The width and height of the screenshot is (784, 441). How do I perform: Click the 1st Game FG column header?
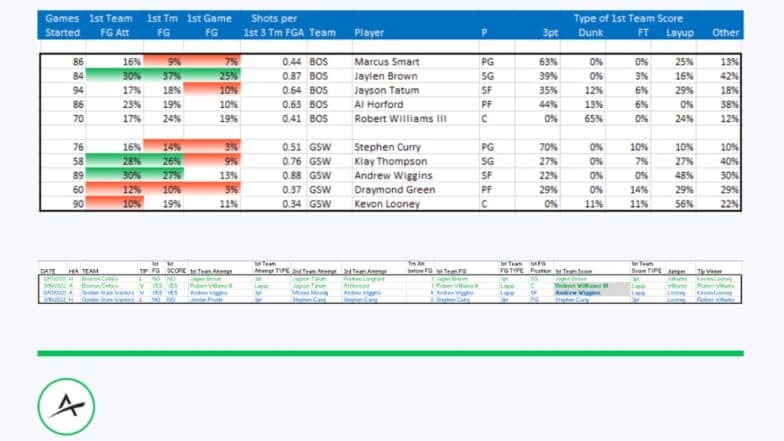click(209, 26)
